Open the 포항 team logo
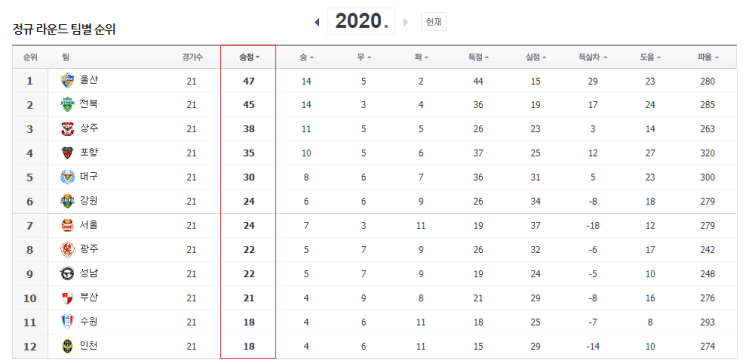Viewport: 743px width, 364px height. [x=68, y=153]
